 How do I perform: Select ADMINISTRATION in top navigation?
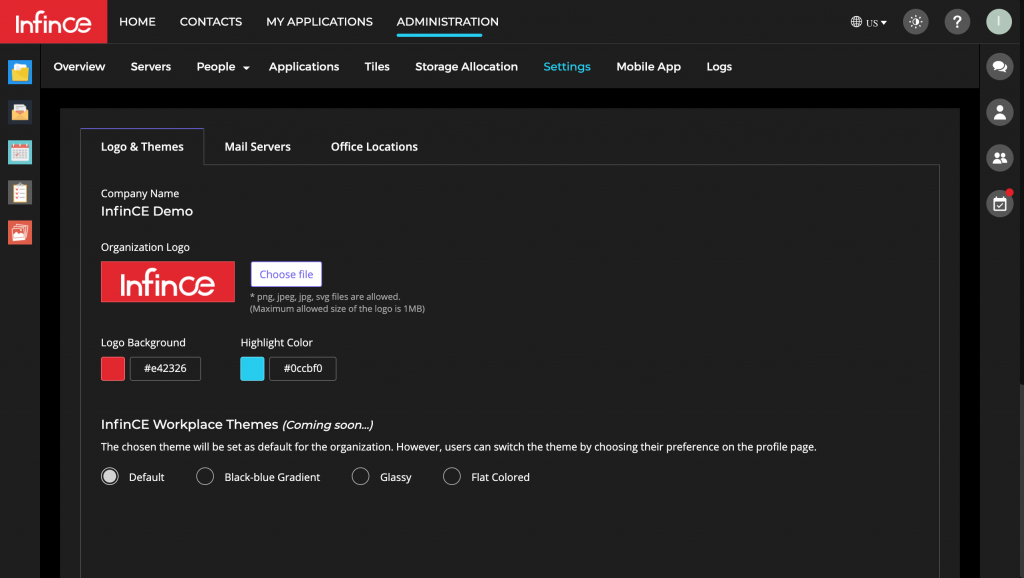447,22
